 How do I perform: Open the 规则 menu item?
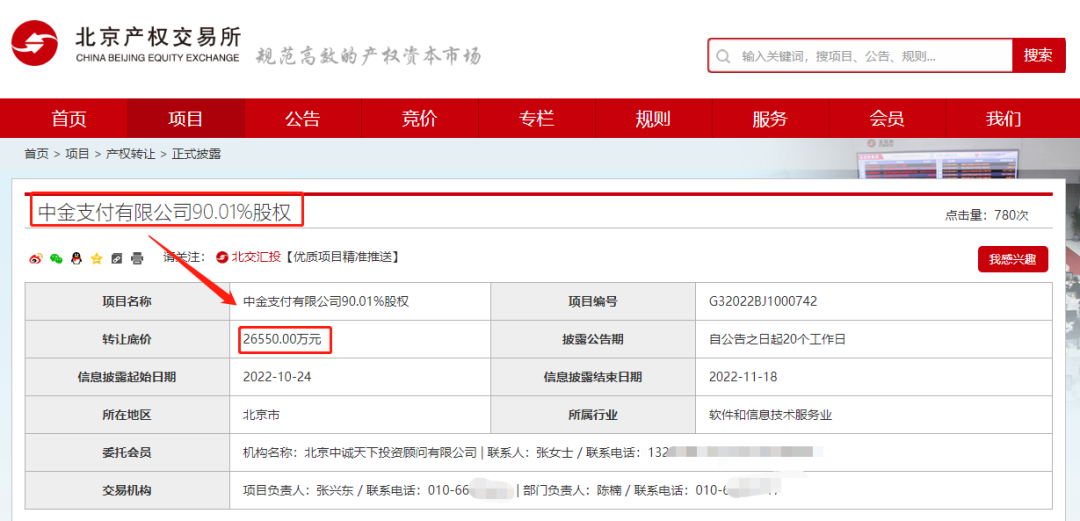653,119
